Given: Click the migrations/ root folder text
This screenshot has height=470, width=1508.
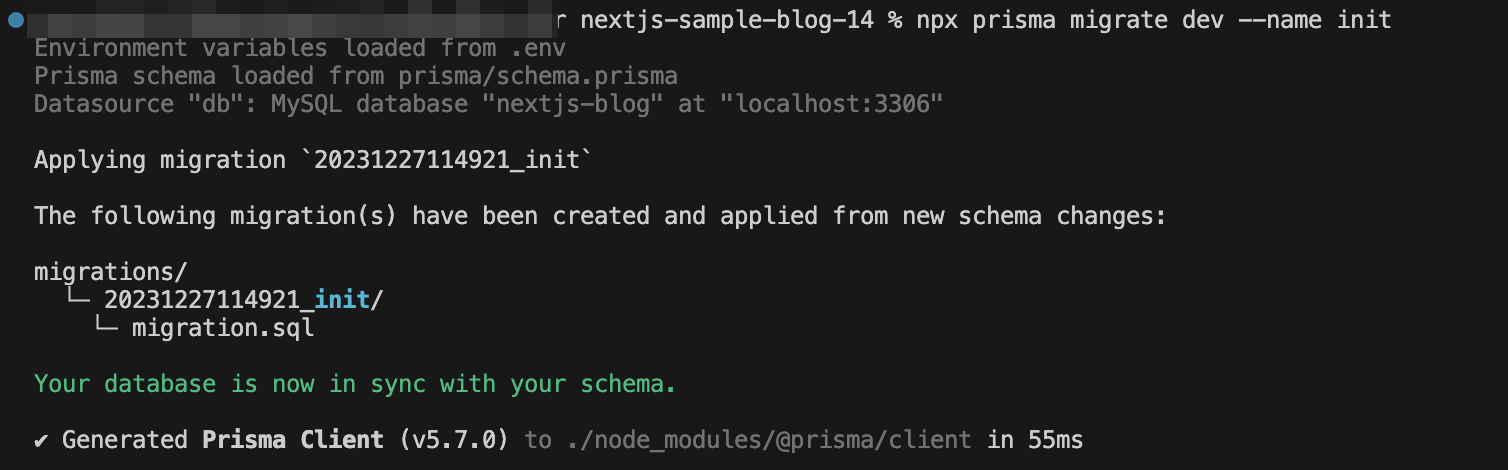Looking at the screenshot, I should point(111,271).
